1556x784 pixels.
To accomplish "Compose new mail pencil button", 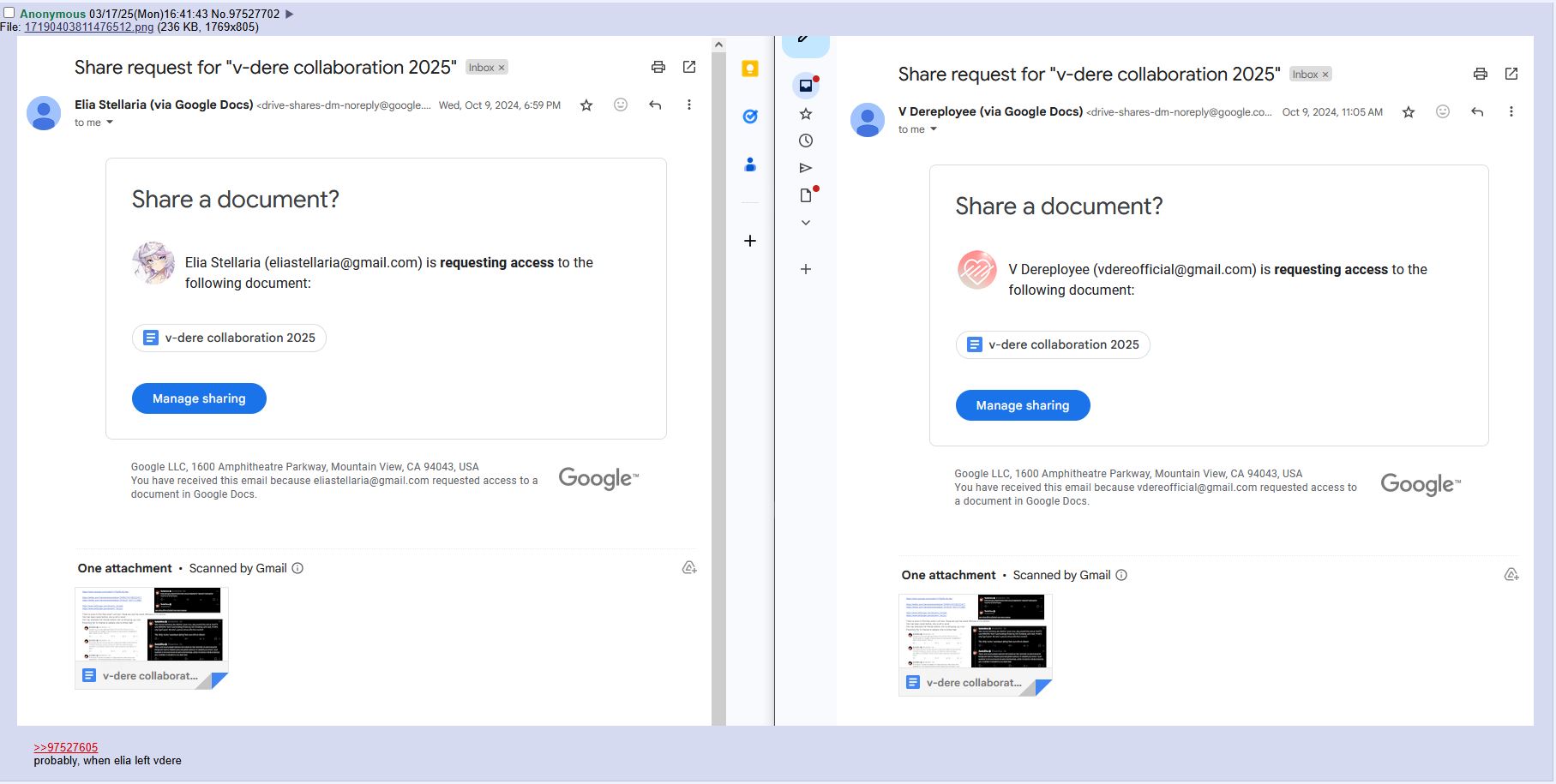I will point(805,42).
